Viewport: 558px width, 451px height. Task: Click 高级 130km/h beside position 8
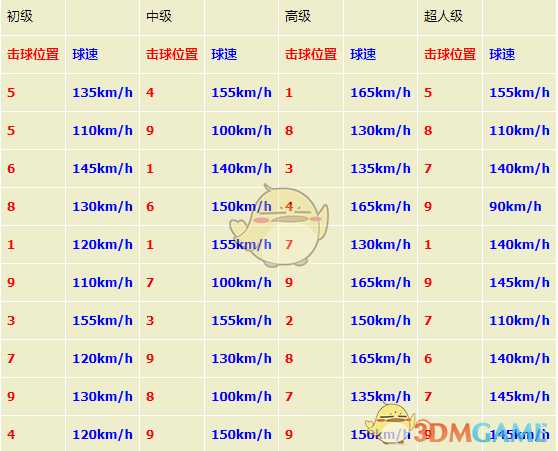pos(380,131)
